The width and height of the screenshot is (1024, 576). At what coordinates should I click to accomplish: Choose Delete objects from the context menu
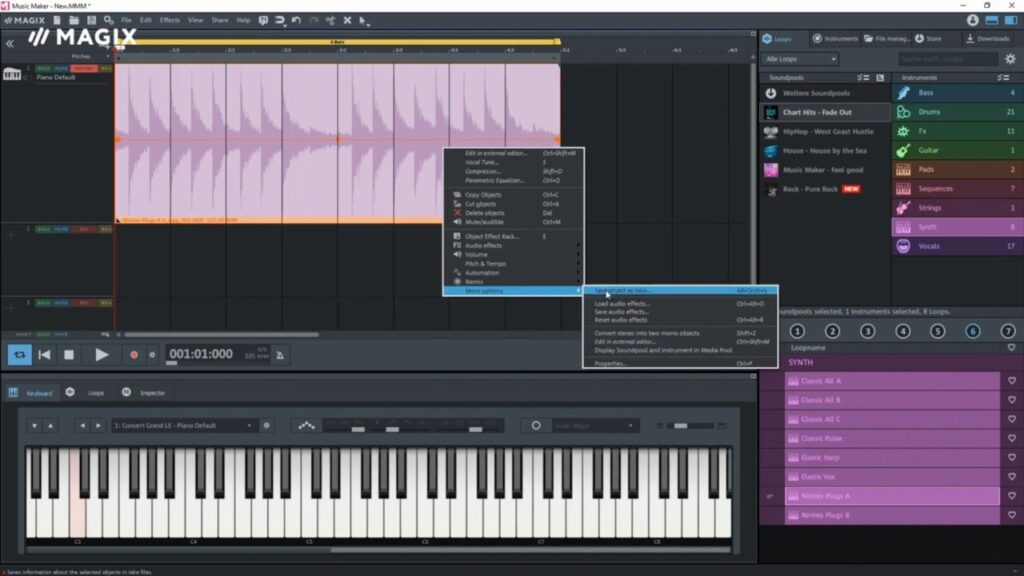513,213
